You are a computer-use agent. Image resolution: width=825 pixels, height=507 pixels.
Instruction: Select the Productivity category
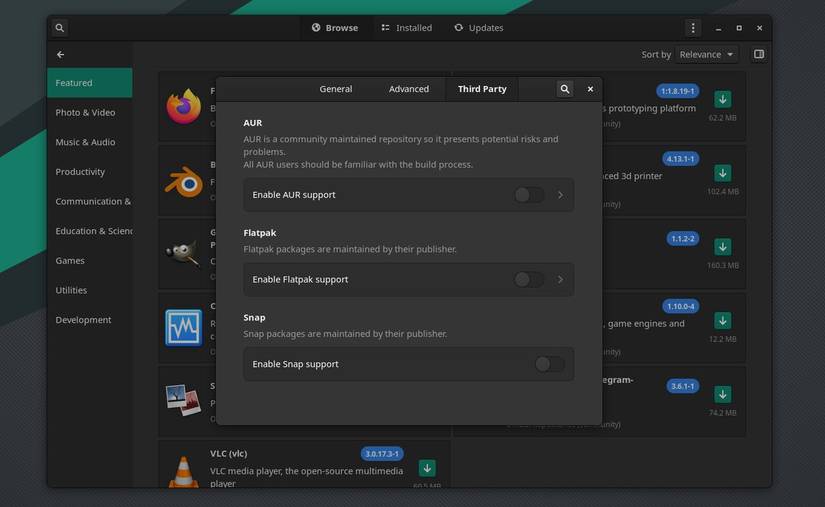(89, 171)
